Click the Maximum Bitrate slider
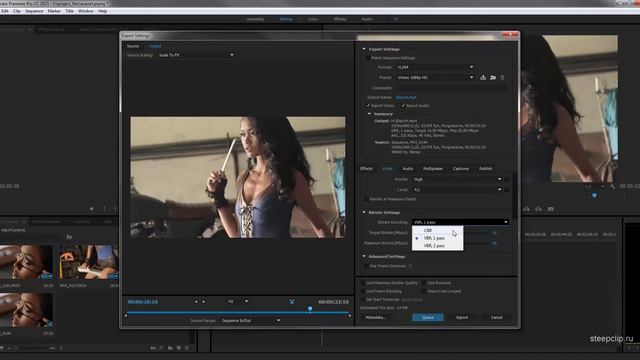Viewport: 640px width, 360px height. coord(476,243)
